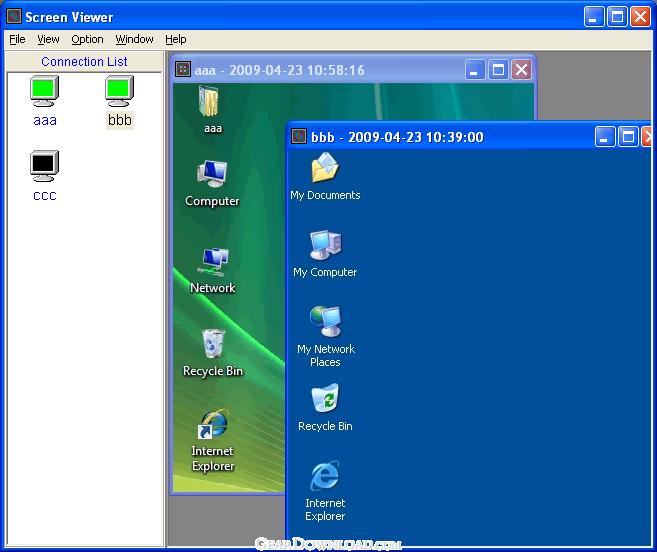Click the ccc label in Connection List

45,196
